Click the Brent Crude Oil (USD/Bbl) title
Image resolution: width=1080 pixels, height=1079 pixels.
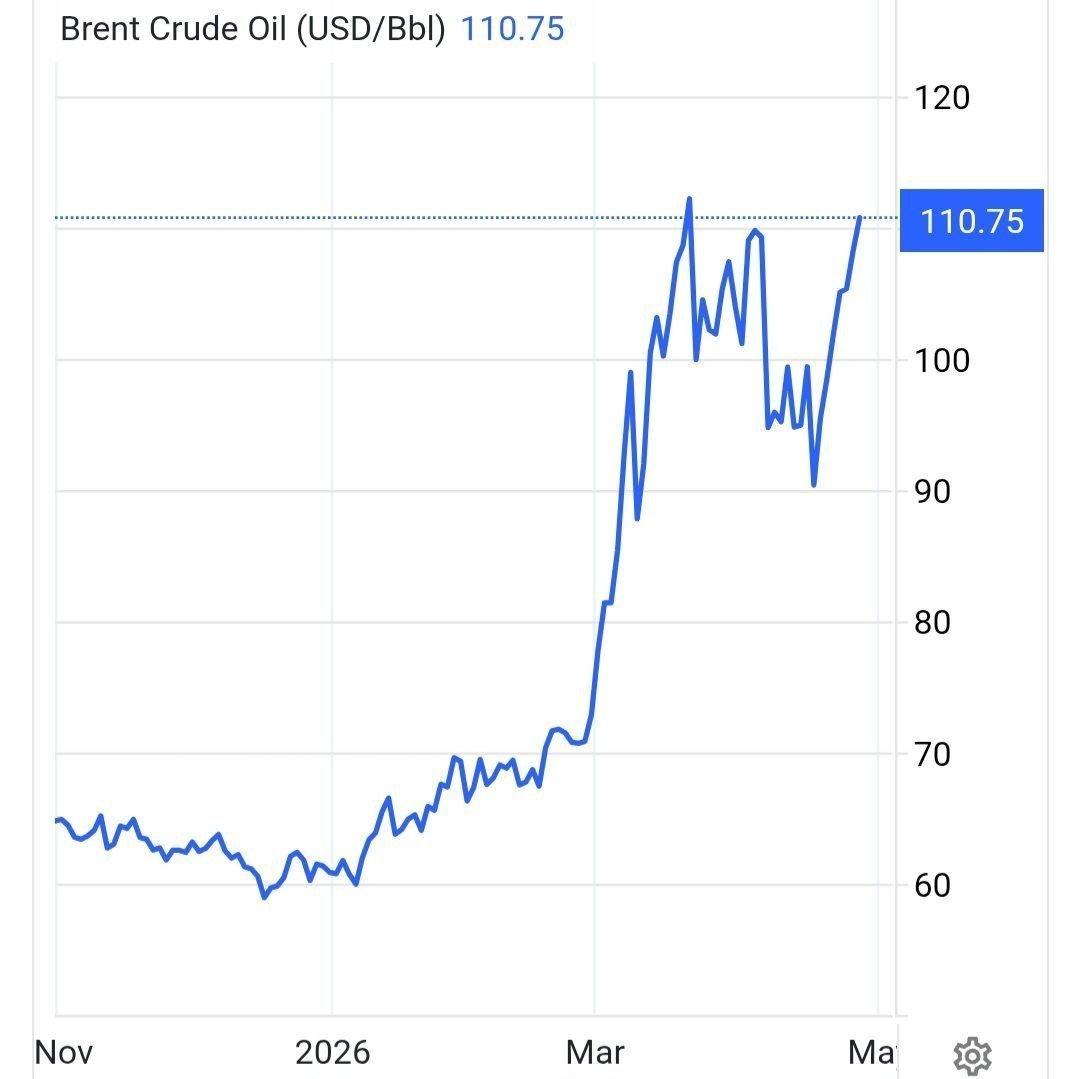[252, 28]
